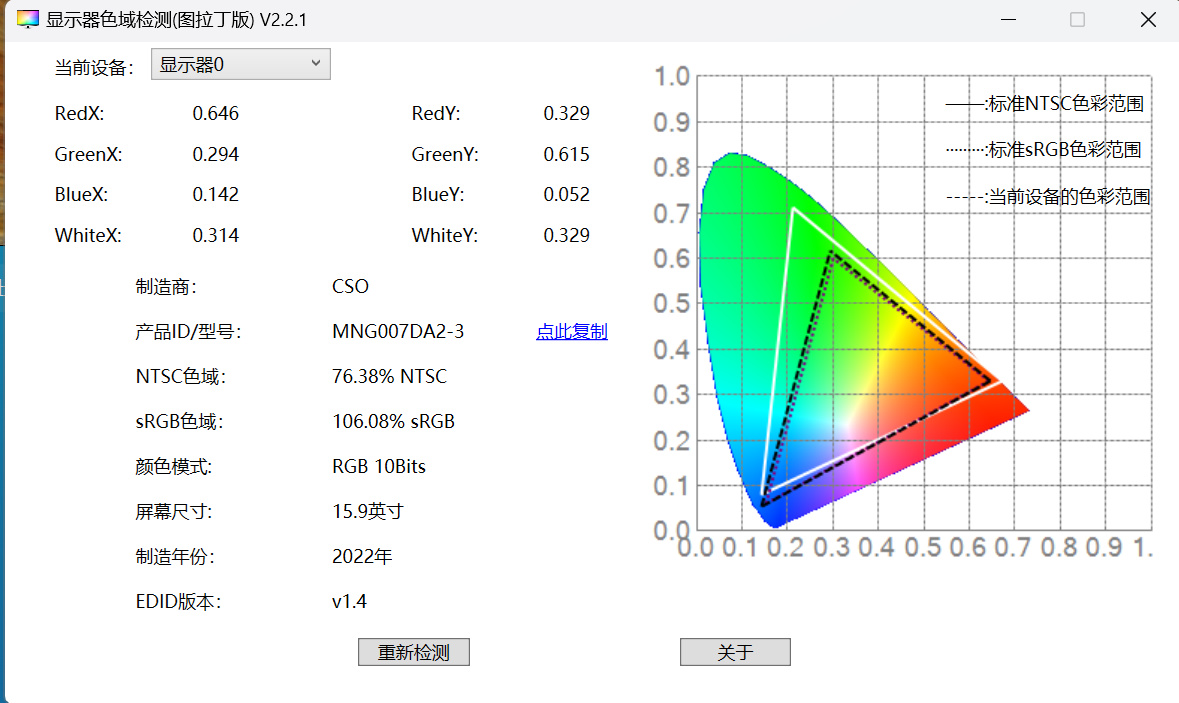The width and height of the screenshot is (1179, 703).
Task: Click the disabled maximize window button
Action: click(x=1077, y=20)
